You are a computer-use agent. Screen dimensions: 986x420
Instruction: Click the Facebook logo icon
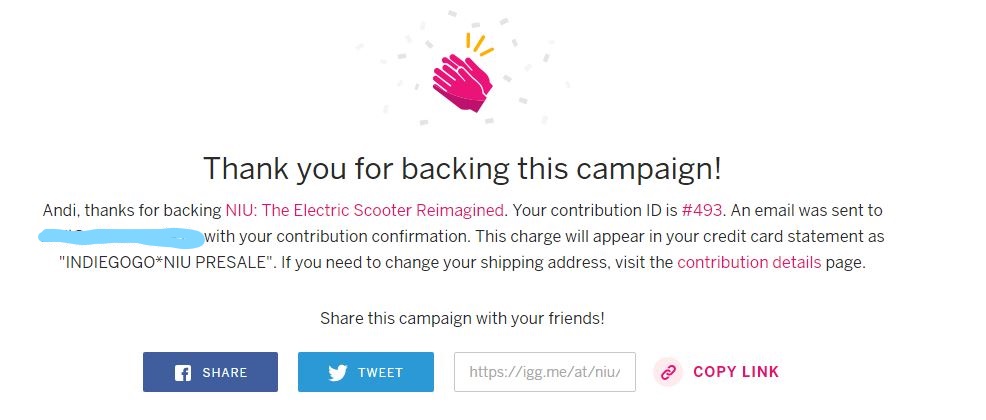click(x=183, y=373)
